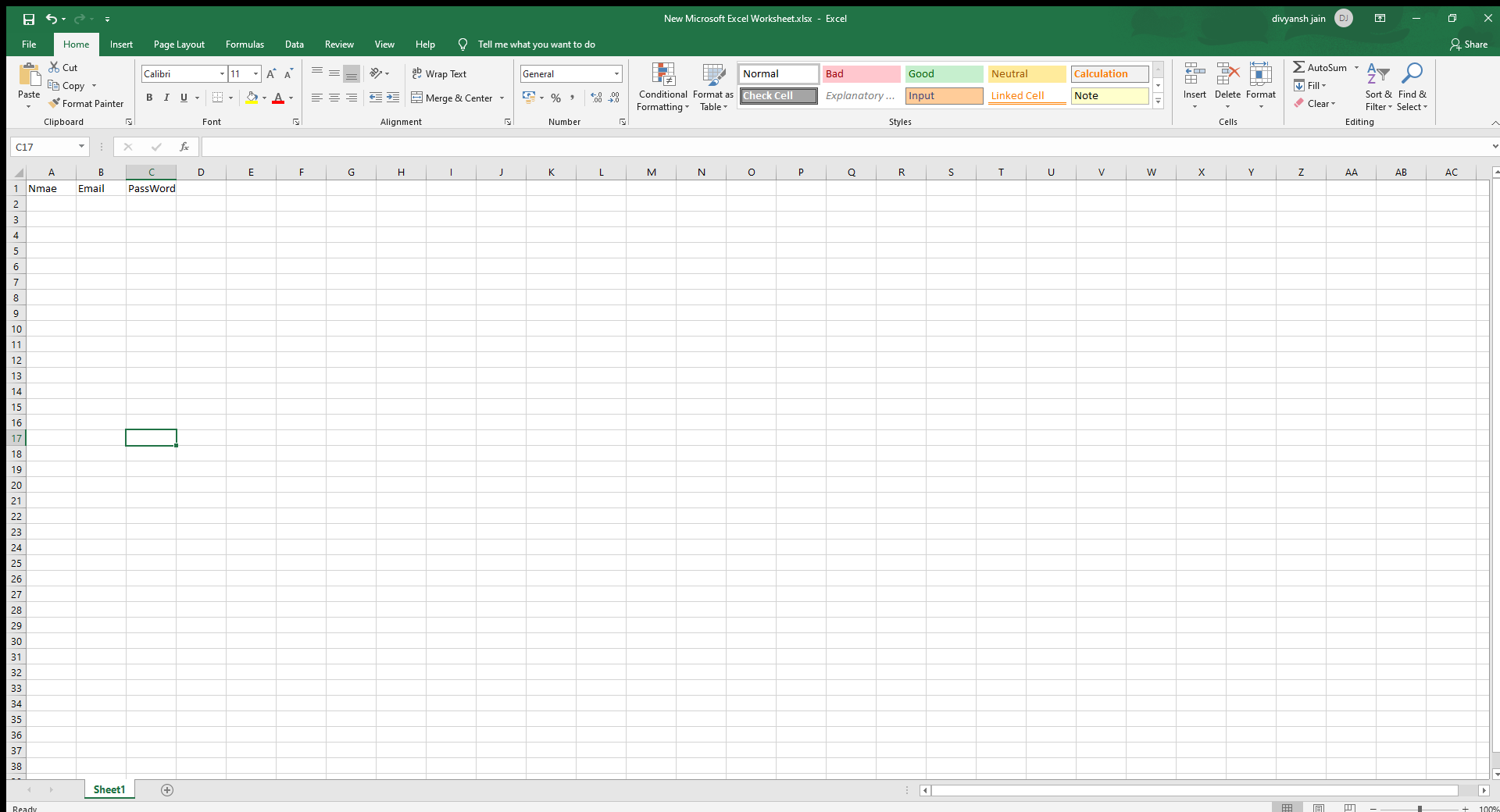The height and width of the screenshot is (812, 1500).
Task: Open the Data ribbon tab
Action: (295, 45)
